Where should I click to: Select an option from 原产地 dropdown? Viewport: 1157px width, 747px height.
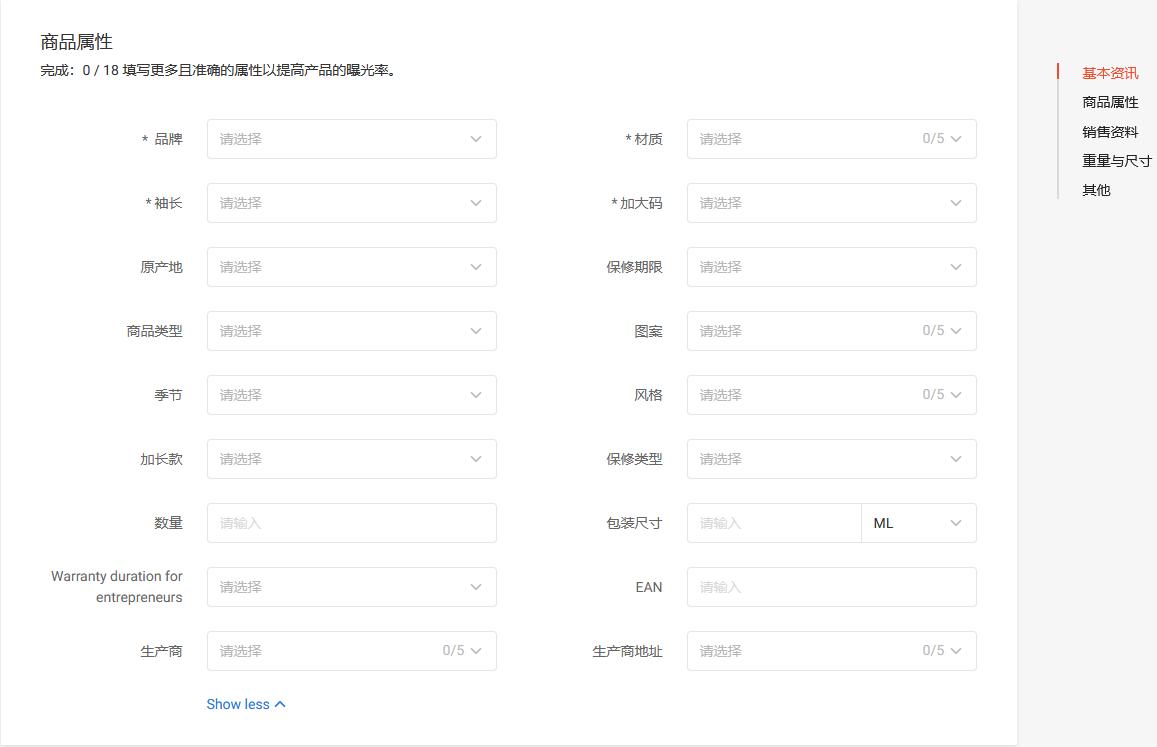pos(351,267)
